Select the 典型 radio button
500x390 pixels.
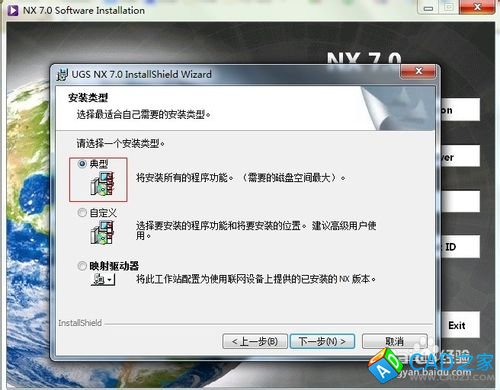tap(82, 164)
